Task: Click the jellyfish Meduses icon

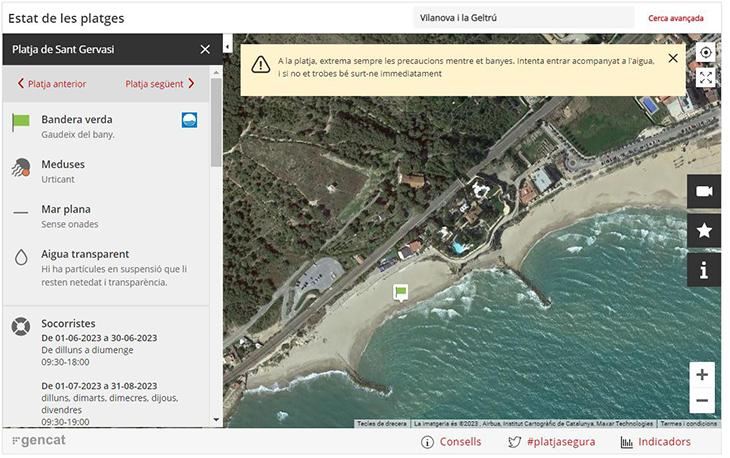Action: click(21, 168)
